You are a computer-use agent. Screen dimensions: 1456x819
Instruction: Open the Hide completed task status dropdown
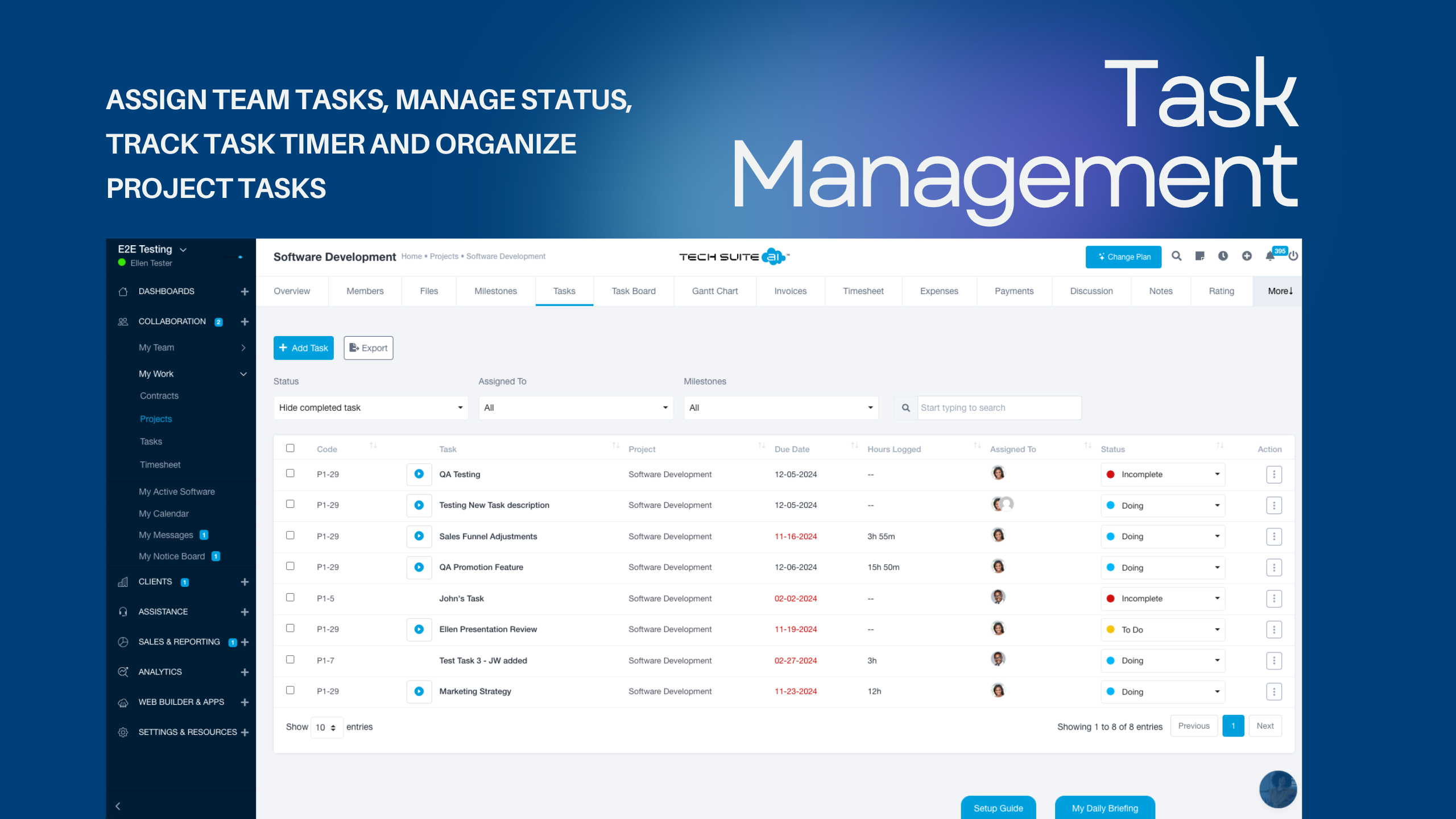coord(370,408)
